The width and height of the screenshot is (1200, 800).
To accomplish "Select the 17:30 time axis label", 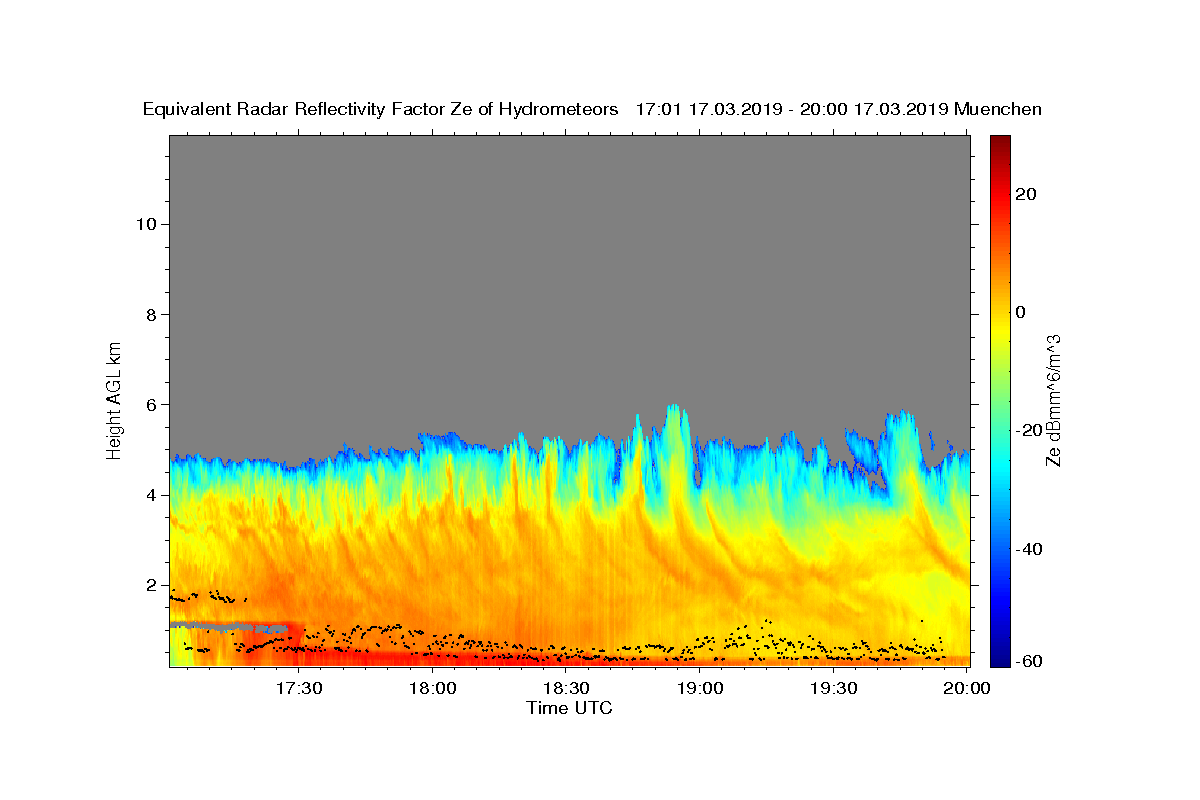I will tap(299, 689).
